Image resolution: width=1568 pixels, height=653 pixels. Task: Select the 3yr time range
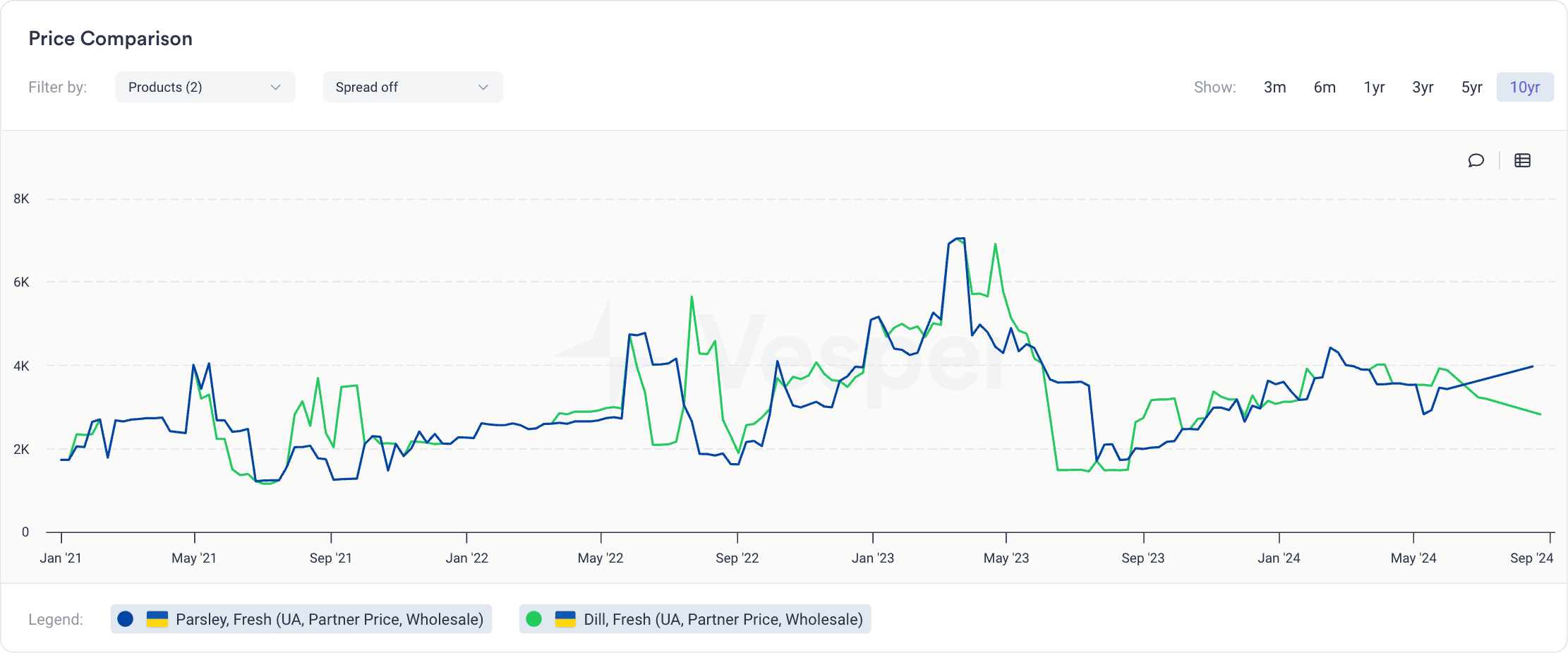click(x=1423, y=87)
